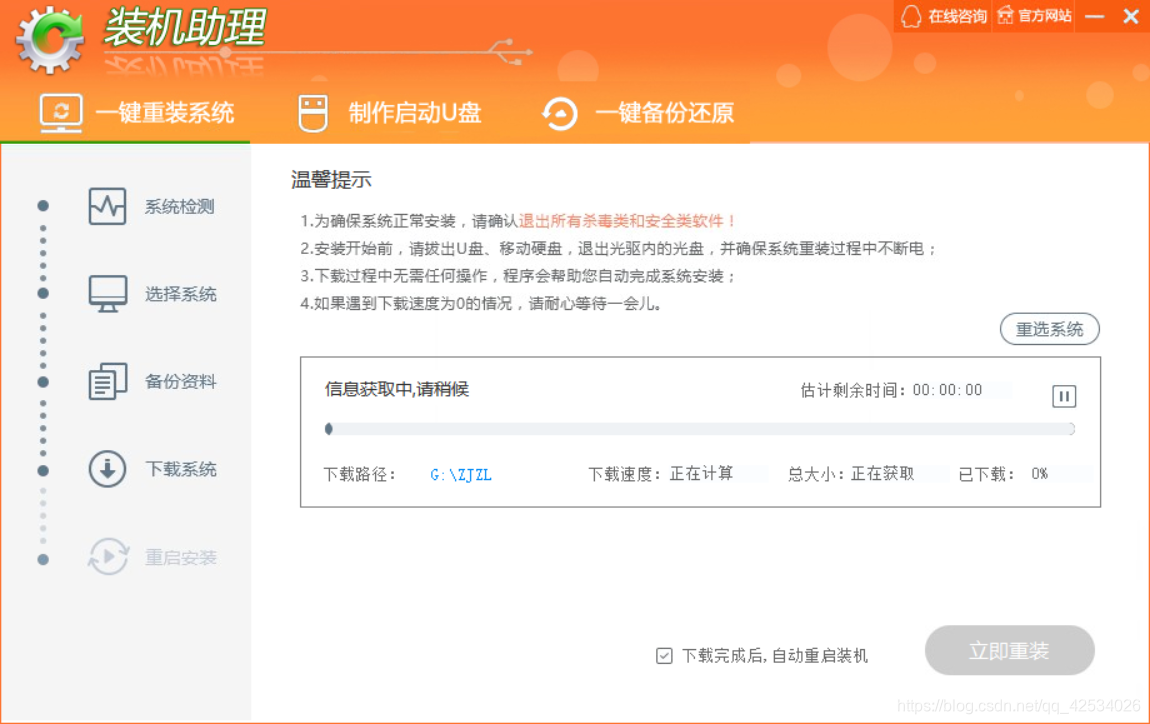This screenshot has width=1150, height=724.
Task: Click the reinstall monitor icon in tab bar
Action: [61, 113]
